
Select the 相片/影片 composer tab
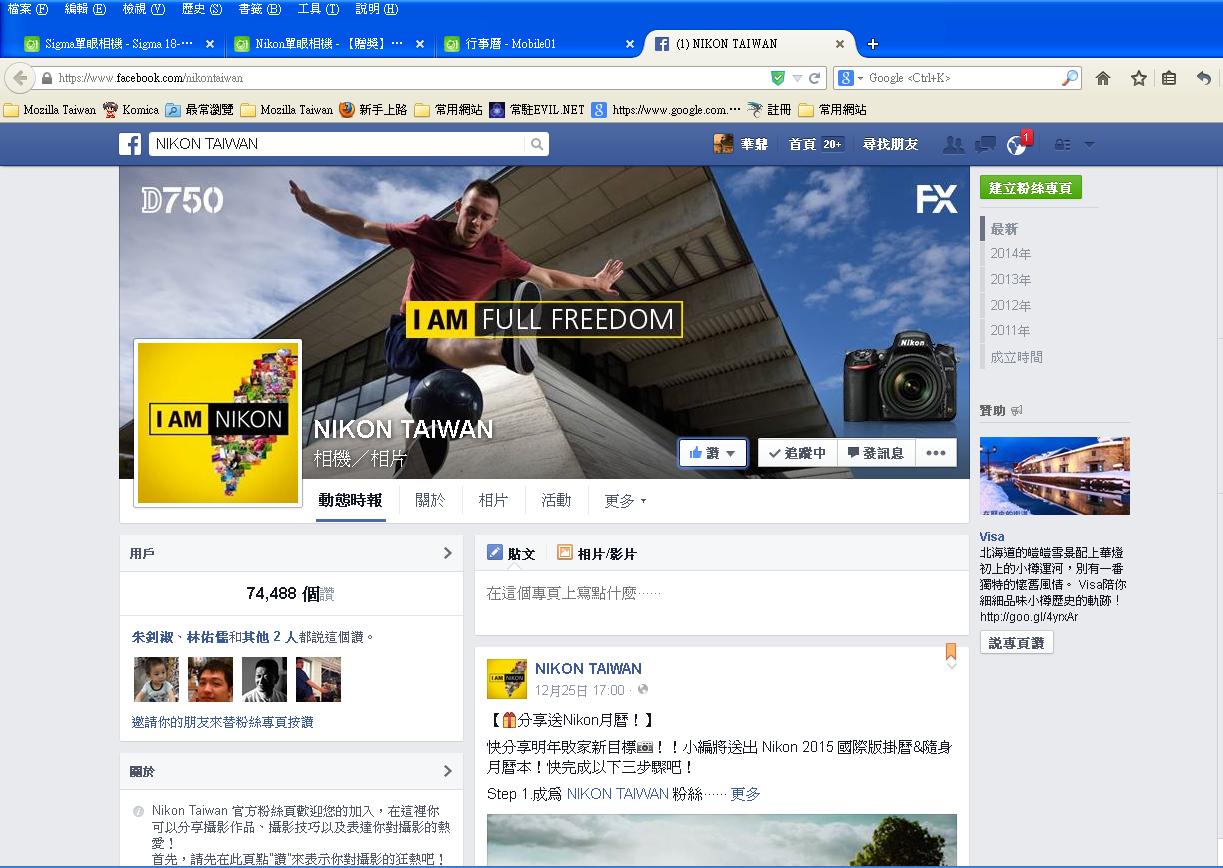[597, 553]
